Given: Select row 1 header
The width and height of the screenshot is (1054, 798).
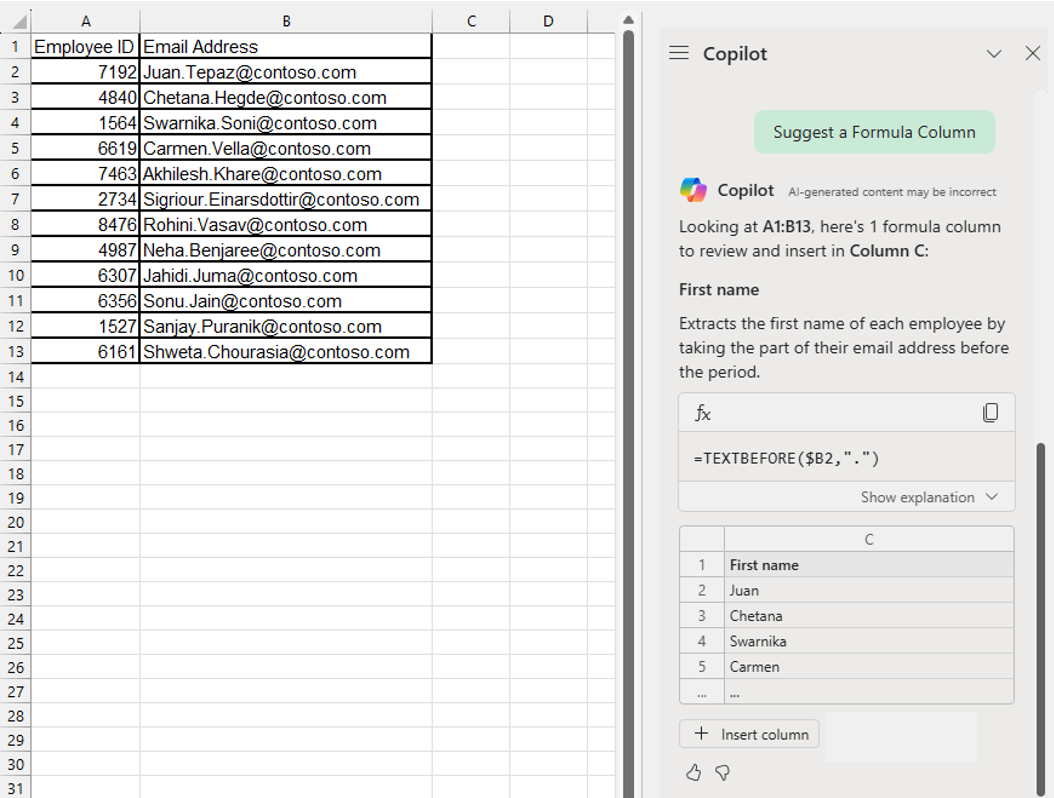Looking at the screenshot, I should point(15,46).
